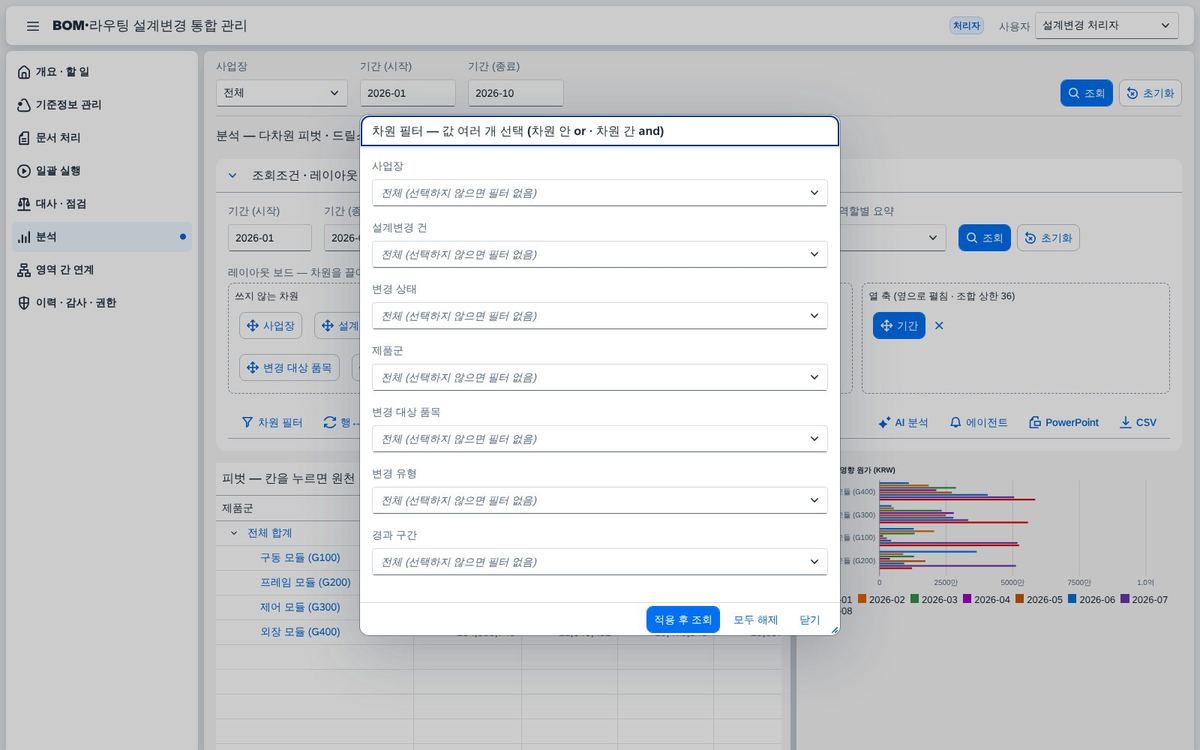The height and width of the screenshot is (750, 1200).
Task: Click the 2026-04 legend swatch
Action: coord(967,599)
